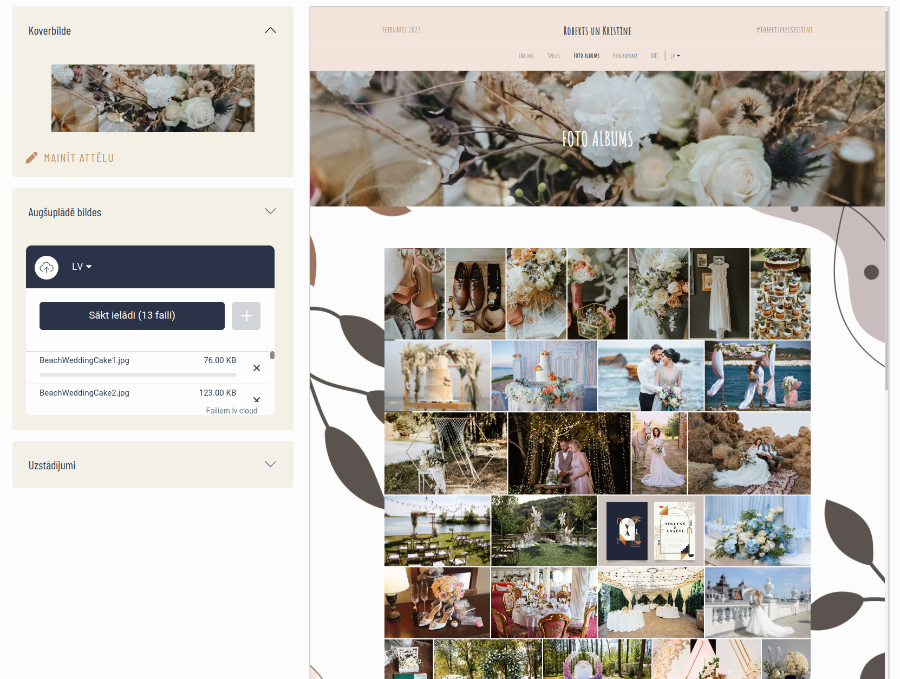Screen dimensions: 900x679
Task: Click the cloud upload icon
Action: 47,267
